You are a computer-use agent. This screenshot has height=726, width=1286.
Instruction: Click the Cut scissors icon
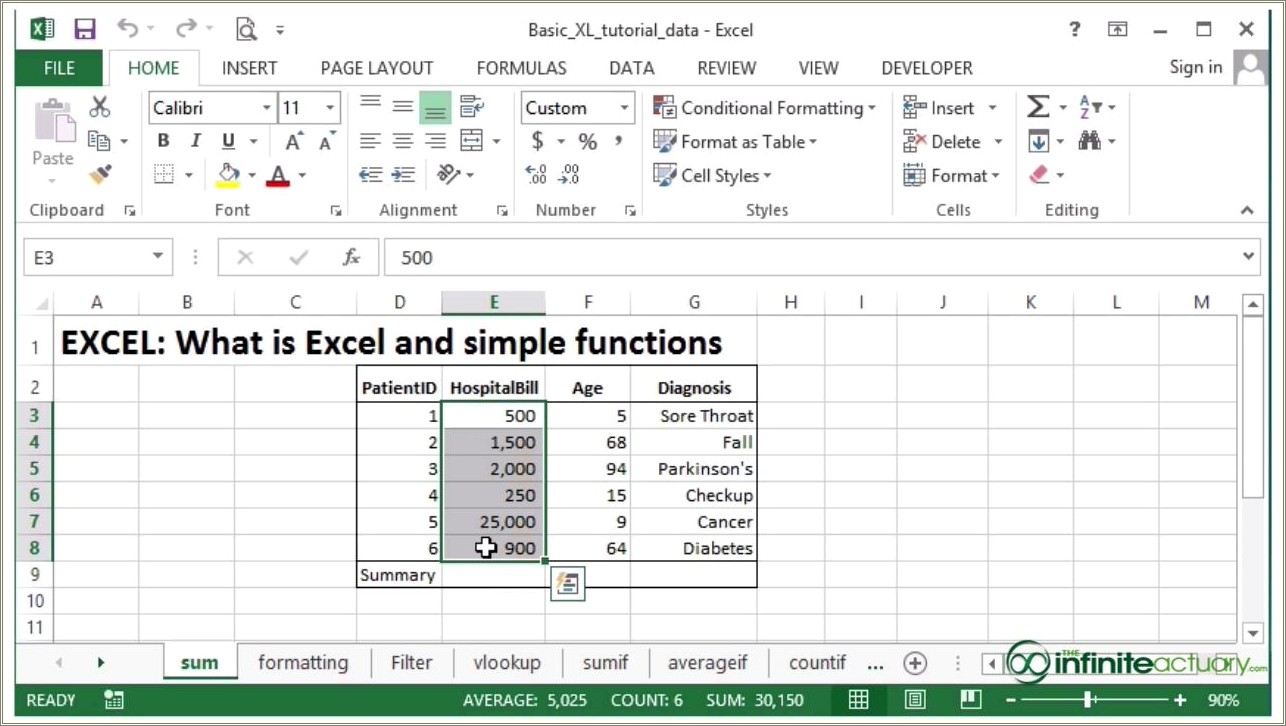tap(100, 107)
